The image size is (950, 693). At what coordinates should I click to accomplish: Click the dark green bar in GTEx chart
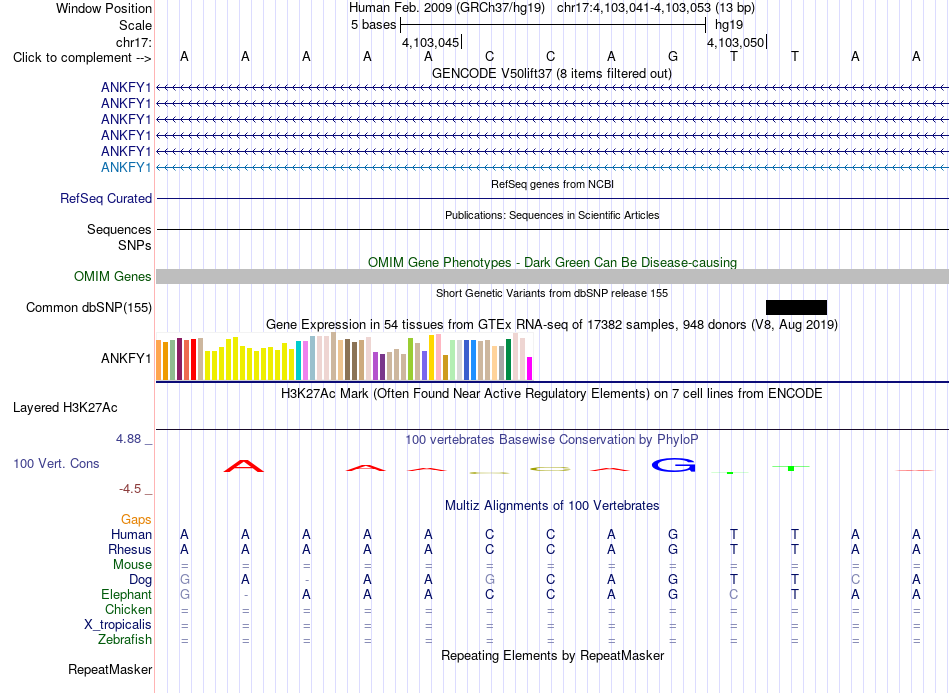pos(508,359)
